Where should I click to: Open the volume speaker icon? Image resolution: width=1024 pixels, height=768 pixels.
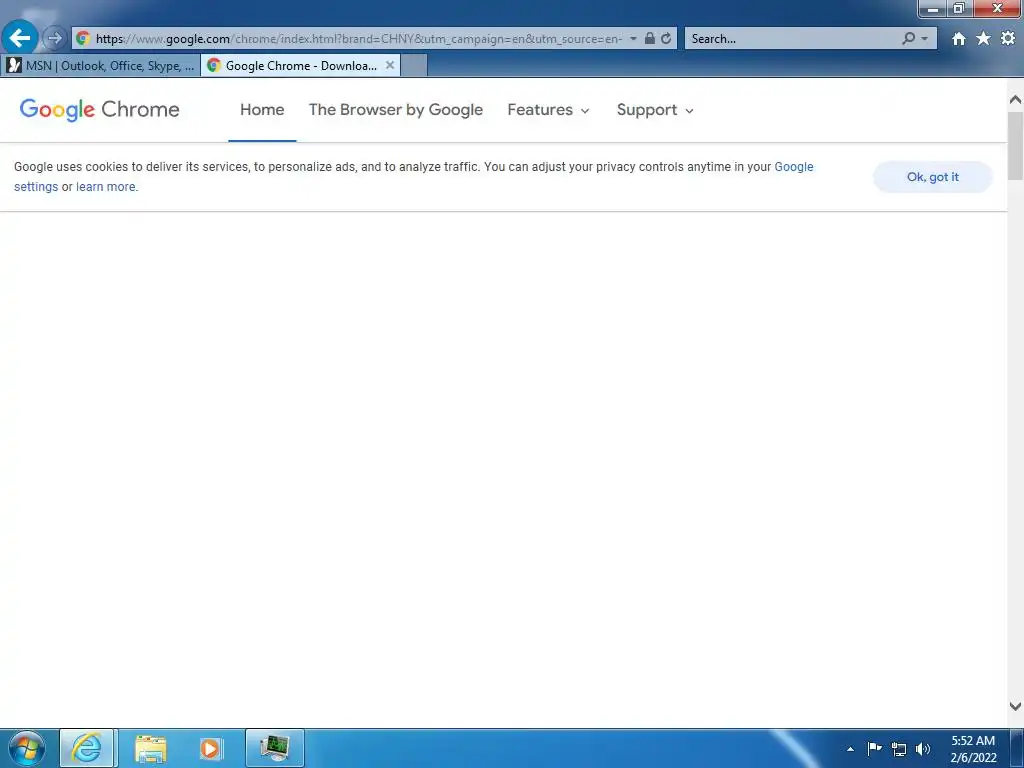coord(923,749)
